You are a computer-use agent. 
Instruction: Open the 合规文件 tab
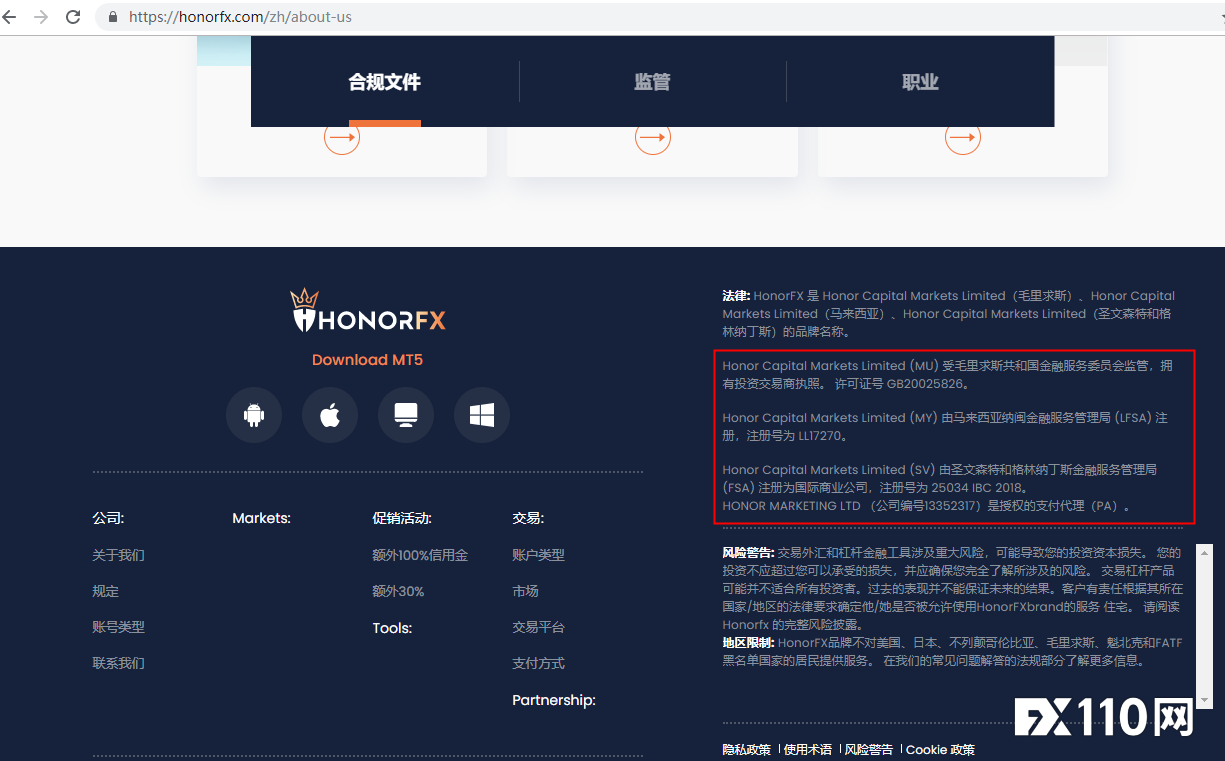385,82
